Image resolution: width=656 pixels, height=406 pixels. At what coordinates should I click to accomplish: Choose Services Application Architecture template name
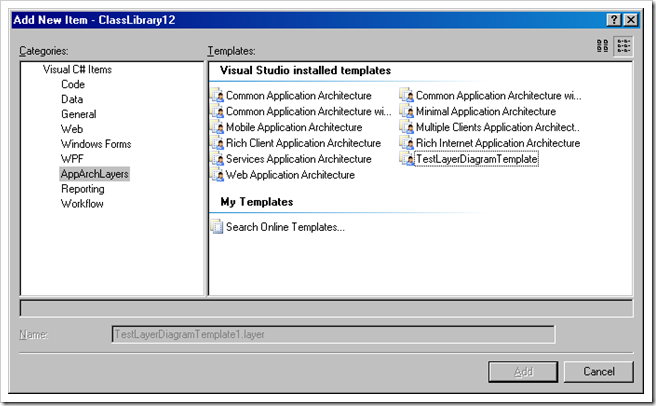tap(299, 159)
